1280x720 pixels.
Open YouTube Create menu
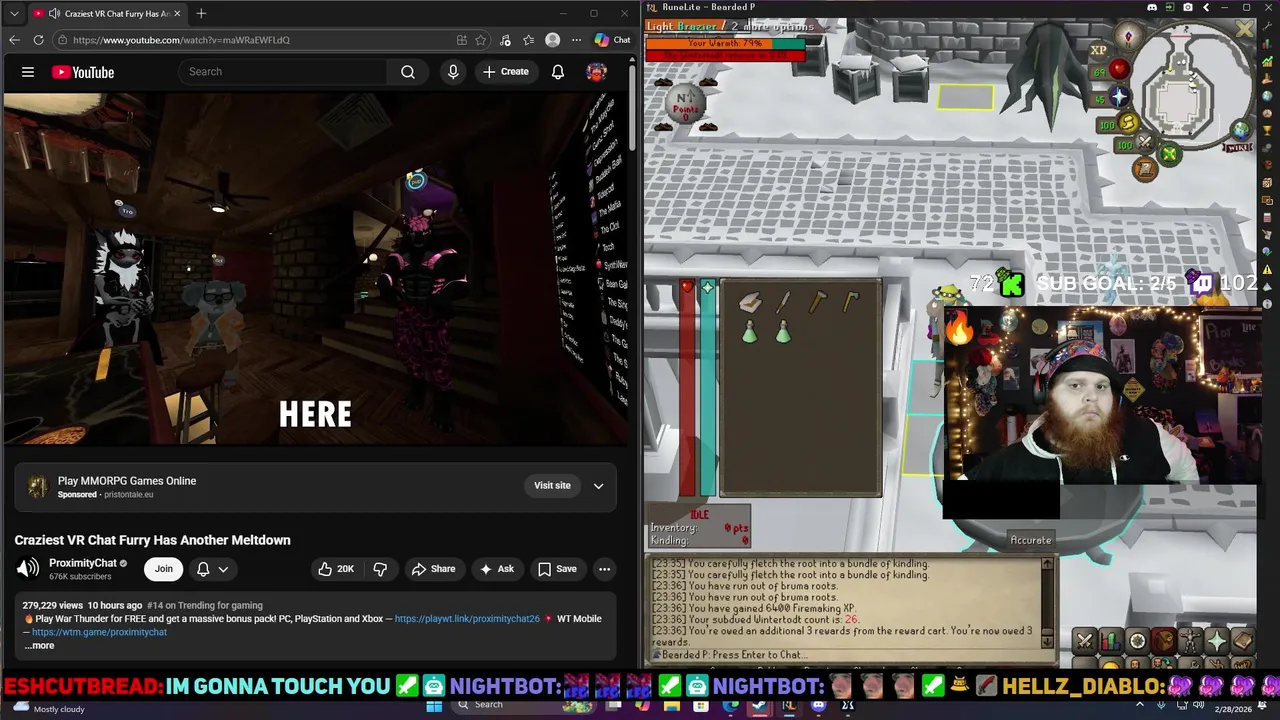click(x=506, y=72)
